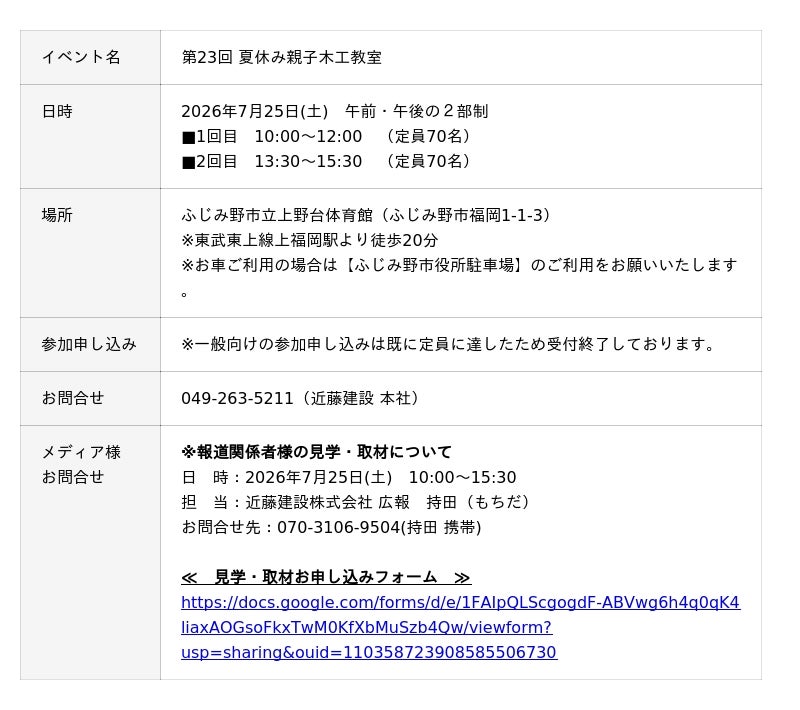Viewport: 800px width, 710px height.
Task: Click the event title 第23回 夏休み親子木工教室
Action: pyautogui.click(x=282, y=57)
